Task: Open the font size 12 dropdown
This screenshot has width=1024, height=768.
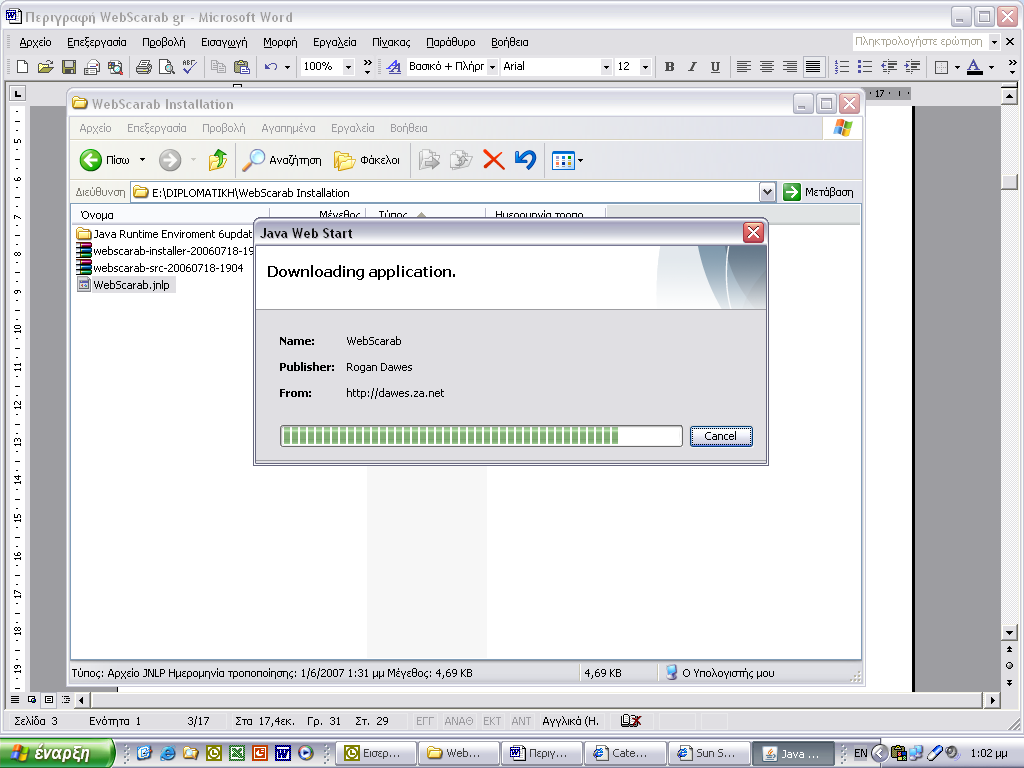Action: point(645,67)
